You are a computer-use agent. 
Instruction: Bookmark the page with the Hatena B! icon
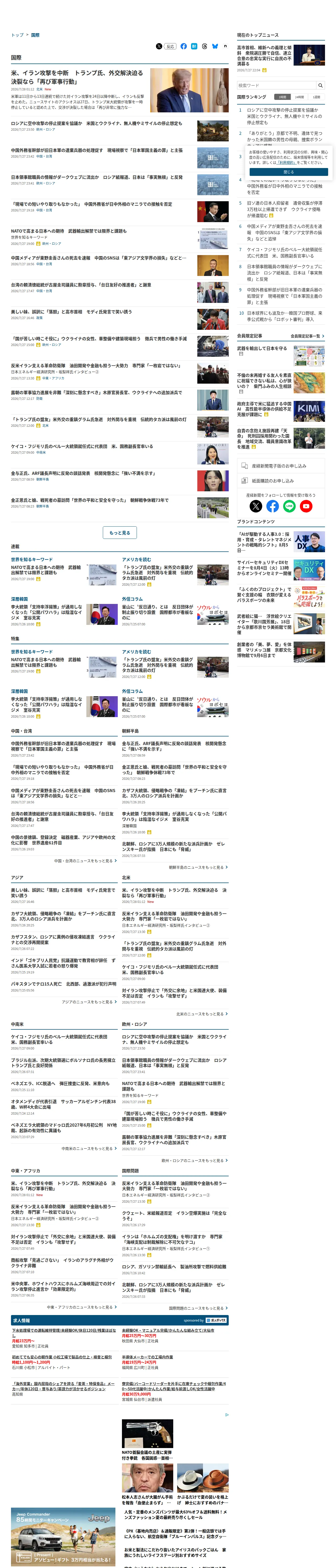(194, 46)
